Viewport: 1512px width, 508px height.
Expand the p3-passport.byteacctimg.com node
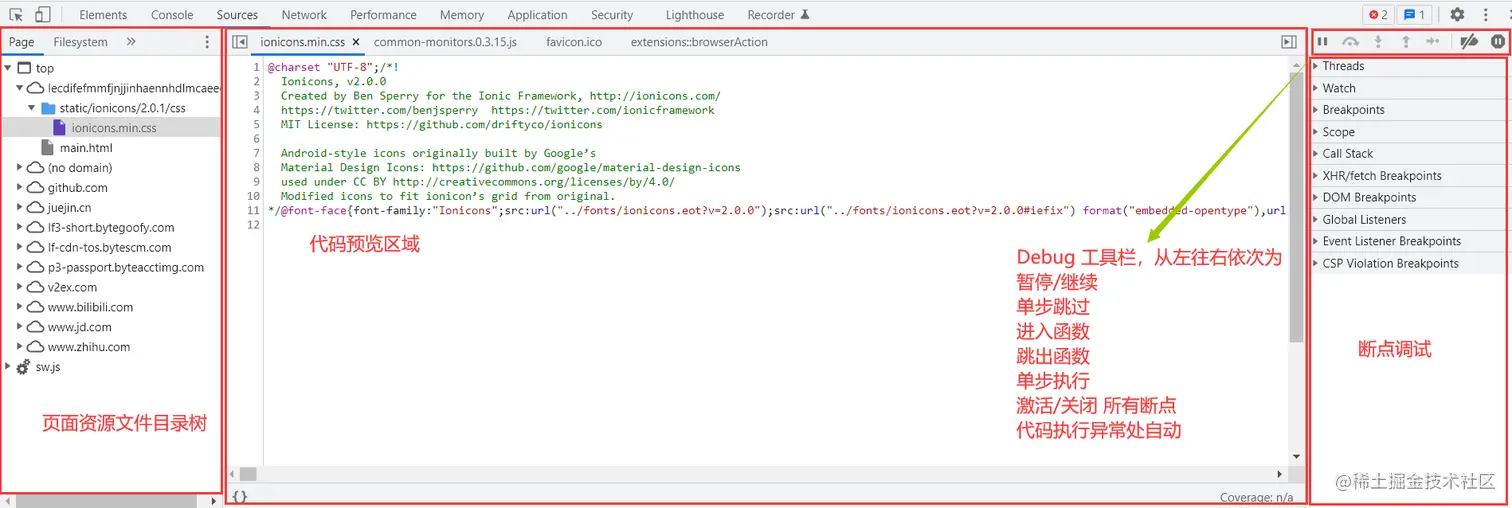coord(20,267)
